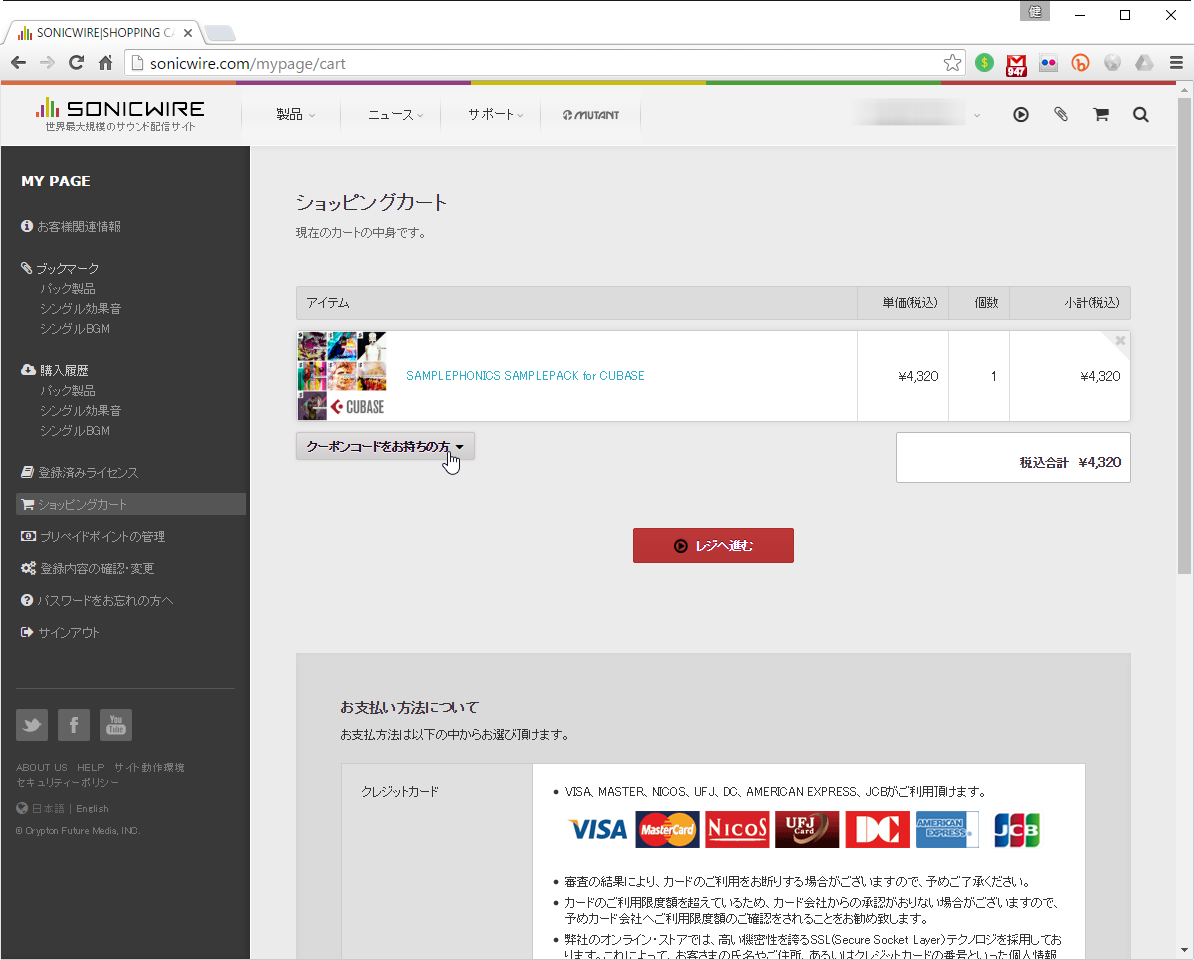The image size is (1194, 960).
Task: Click the green dollar extension icon
Action: tap(984, 63)
